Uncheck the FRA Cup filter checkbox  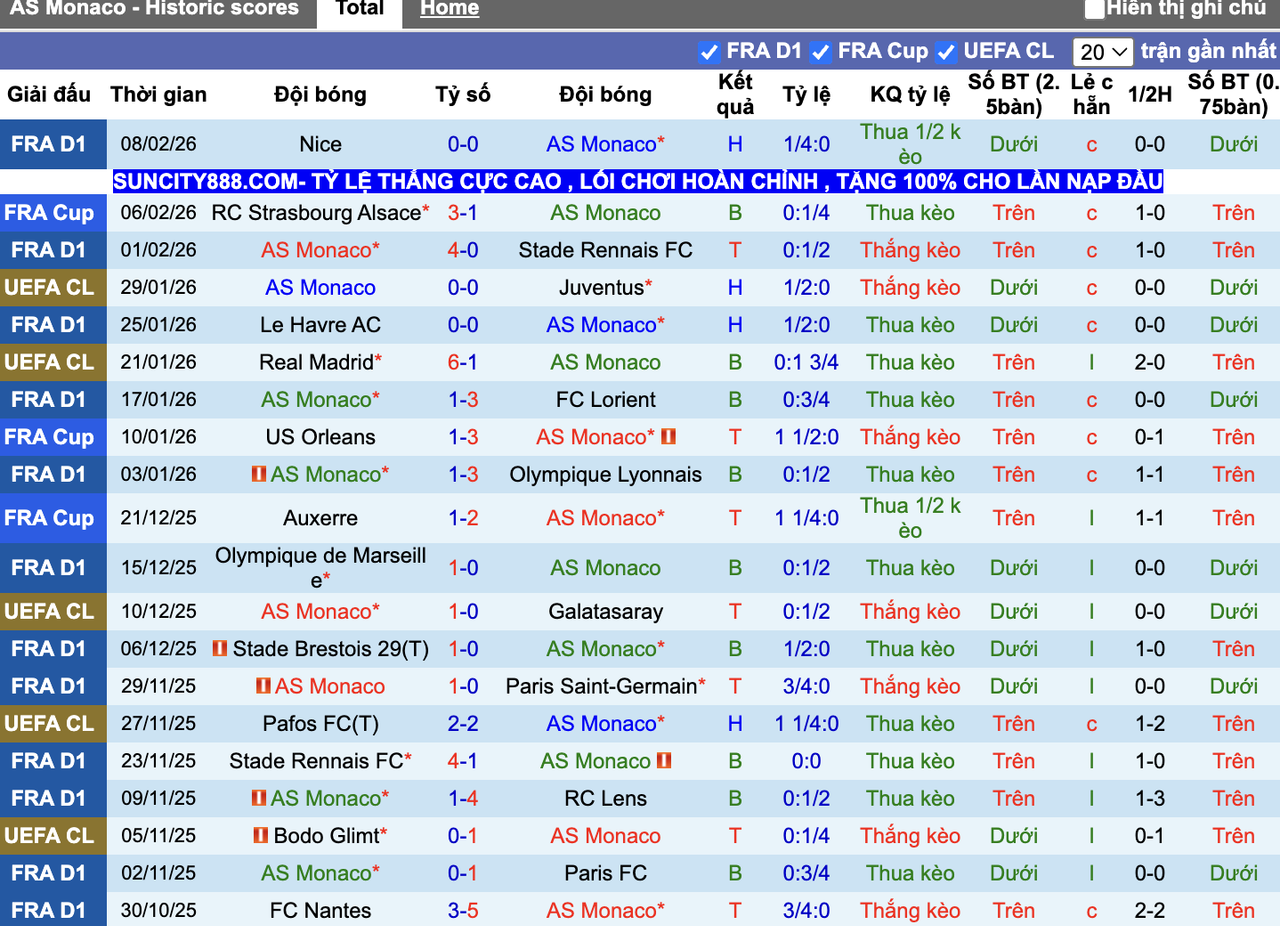click(821, 52)
